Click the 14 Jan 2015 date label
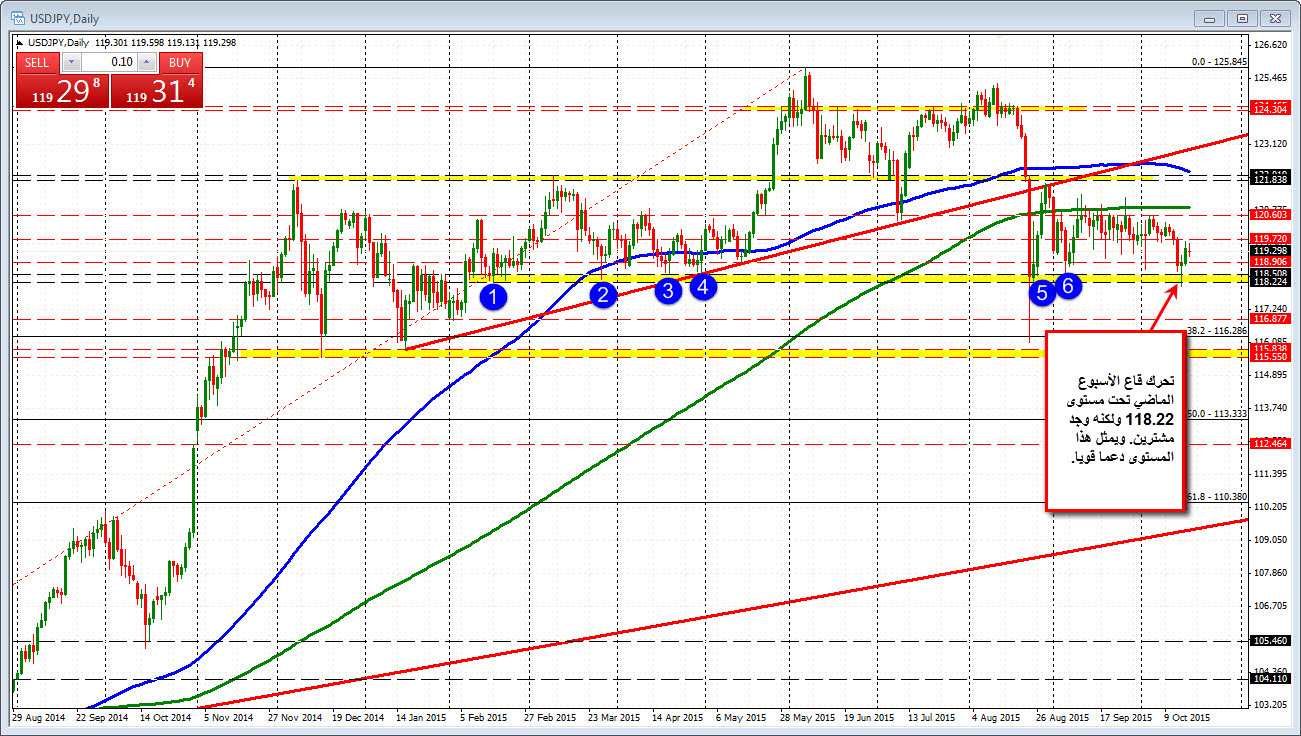The width and height of the screenshot is (1301, 736). (x=419, y=718)
